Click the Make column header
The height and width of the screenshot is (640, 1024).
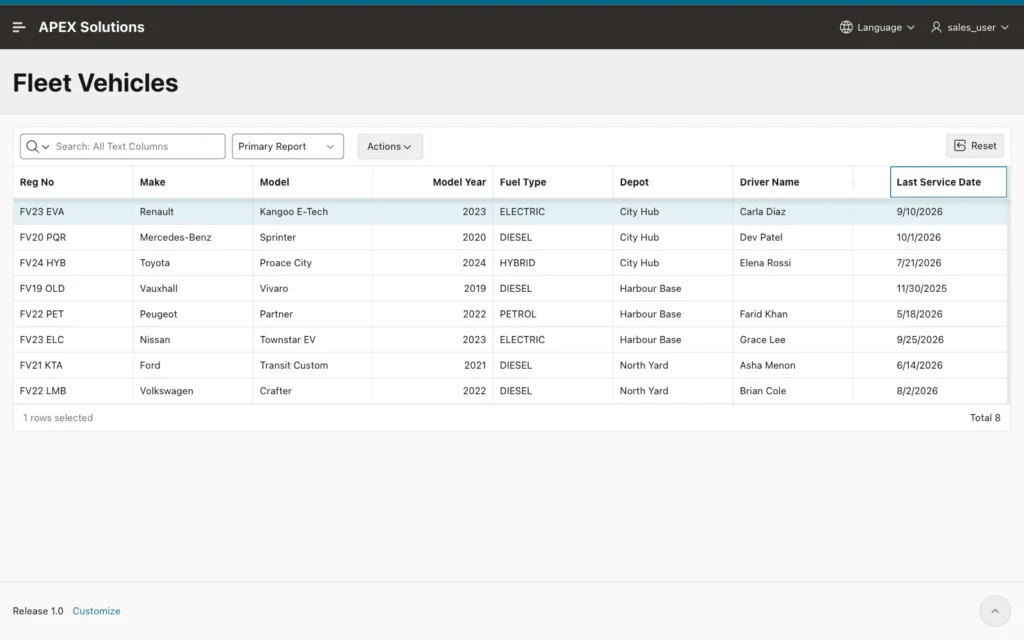pyautogui.click(x=193, y=182)
